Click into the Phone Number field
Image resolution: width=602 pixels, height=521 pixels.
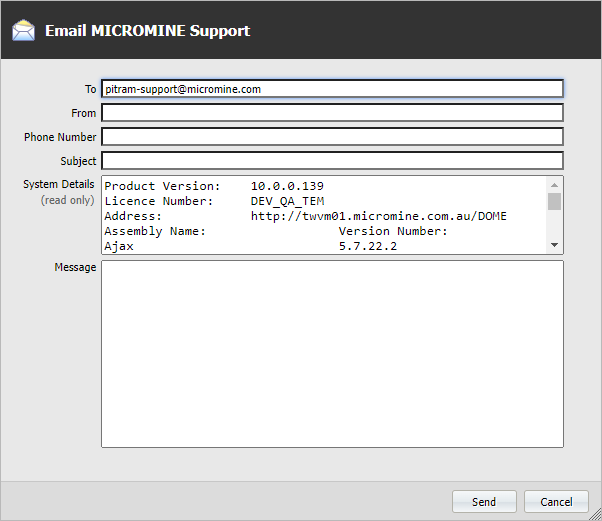[332, 137]
